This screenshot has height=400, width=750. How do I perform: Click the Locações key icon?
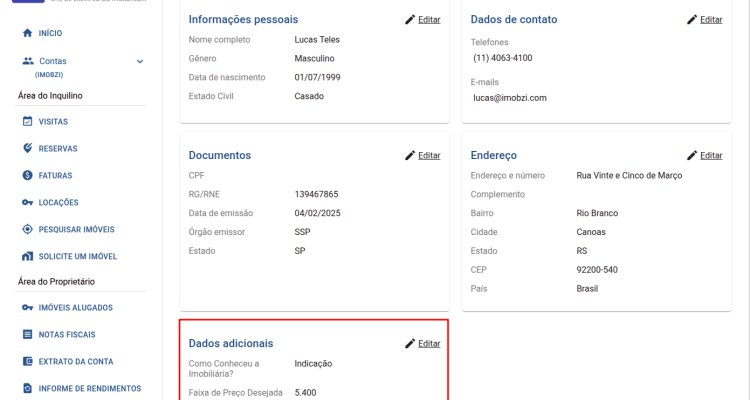[x=28, y=202]
